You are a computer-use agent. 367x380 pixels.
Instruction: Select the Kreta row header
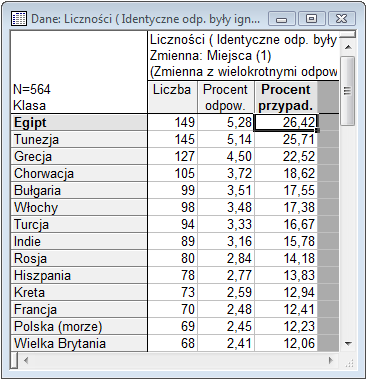[x=79, y=293]
